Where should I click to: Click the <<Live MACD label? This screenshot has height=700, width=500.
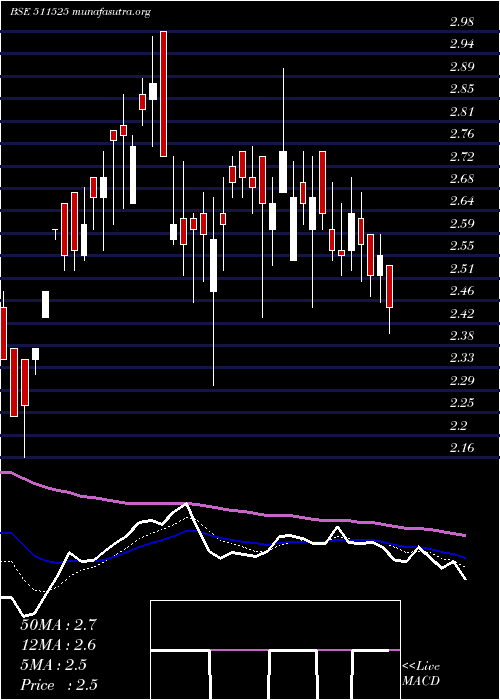(421, 674)
